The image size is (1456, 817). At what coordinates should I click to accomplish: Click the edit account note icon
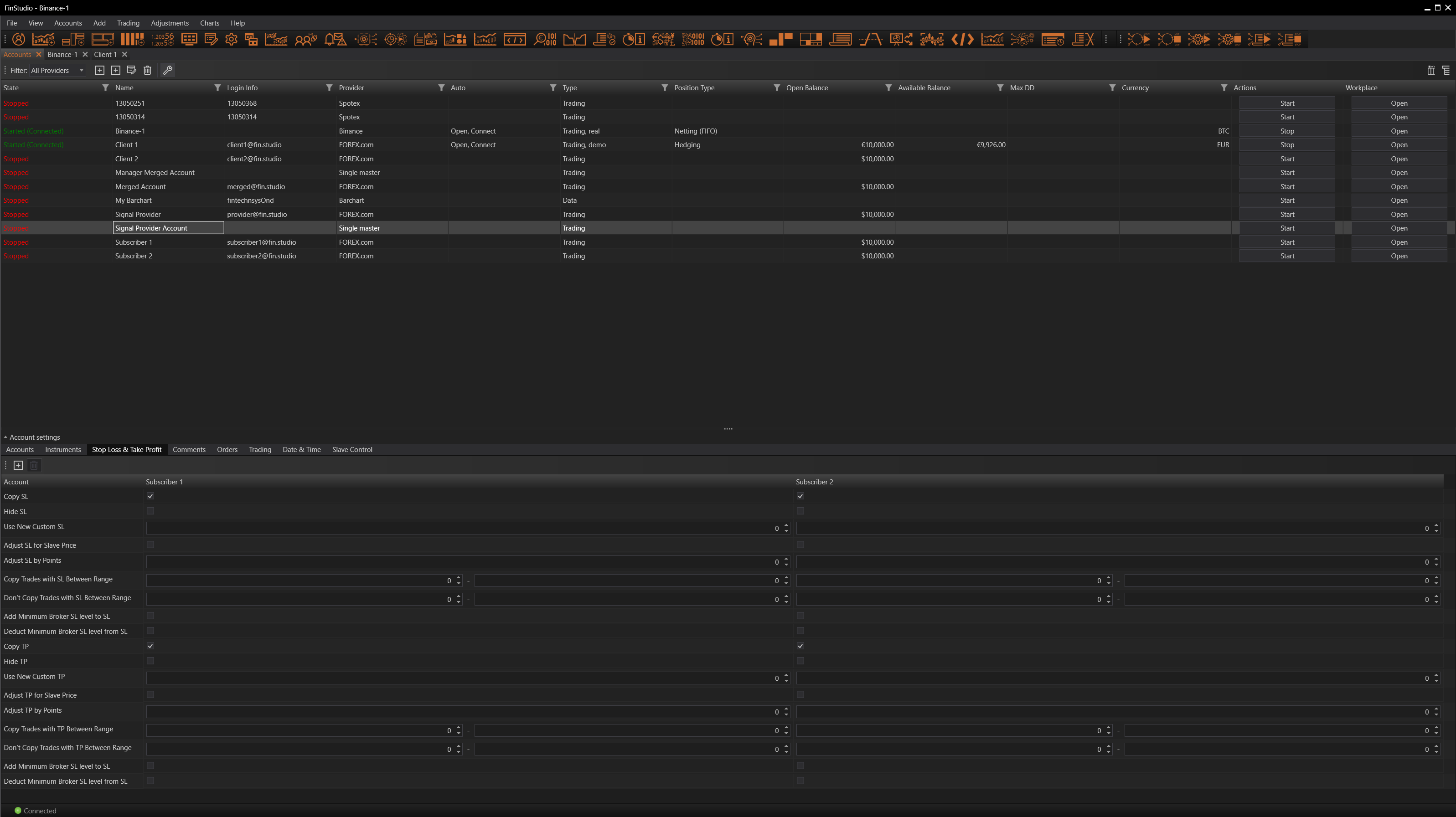(132, 70)
